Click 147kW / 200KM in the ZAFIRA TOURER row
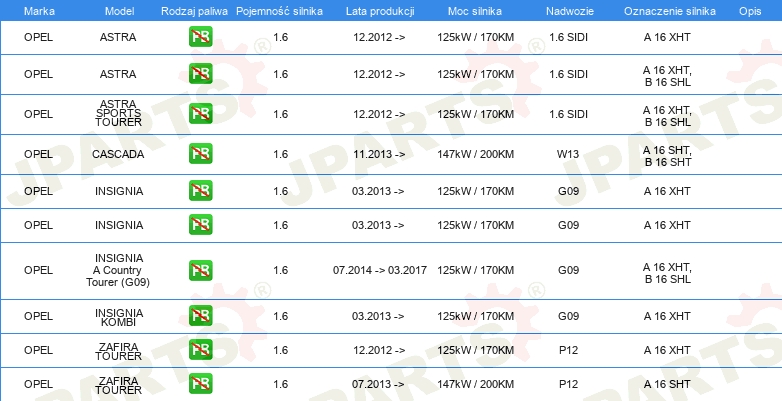Image resolution: width=782 pixels, height=401 pixels. (x=475, y=384)
